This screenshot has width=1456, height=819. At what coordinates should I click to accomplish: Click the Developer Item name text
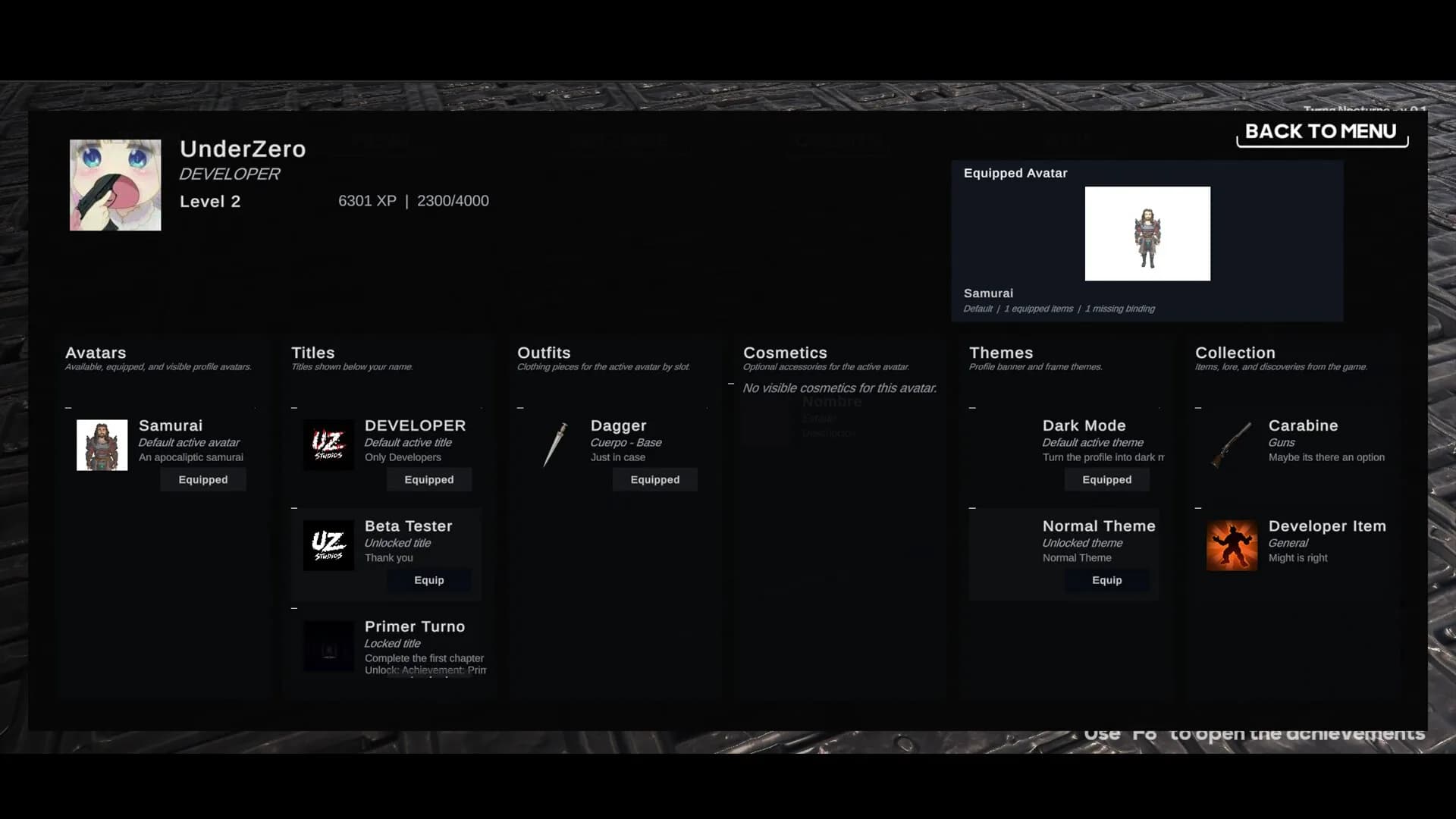1327,526
